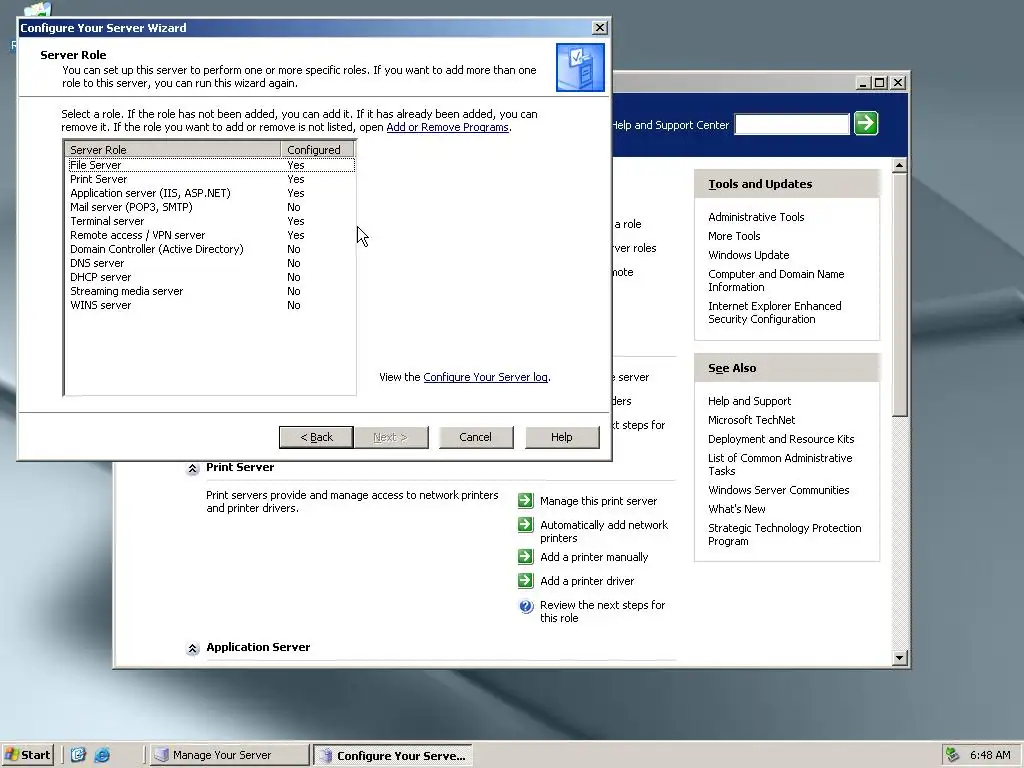Open Administrative Tools link
1024x768 pixels.
756,217
